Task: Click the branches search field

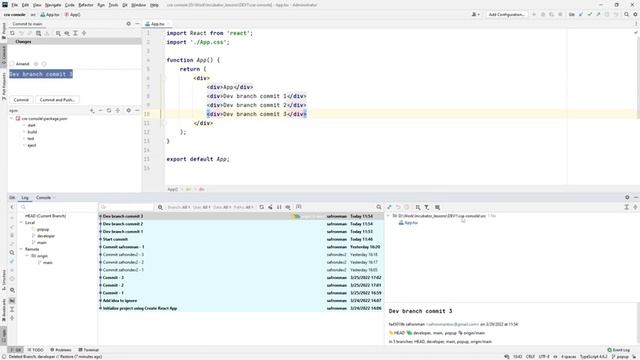Action: click(57, 207)
